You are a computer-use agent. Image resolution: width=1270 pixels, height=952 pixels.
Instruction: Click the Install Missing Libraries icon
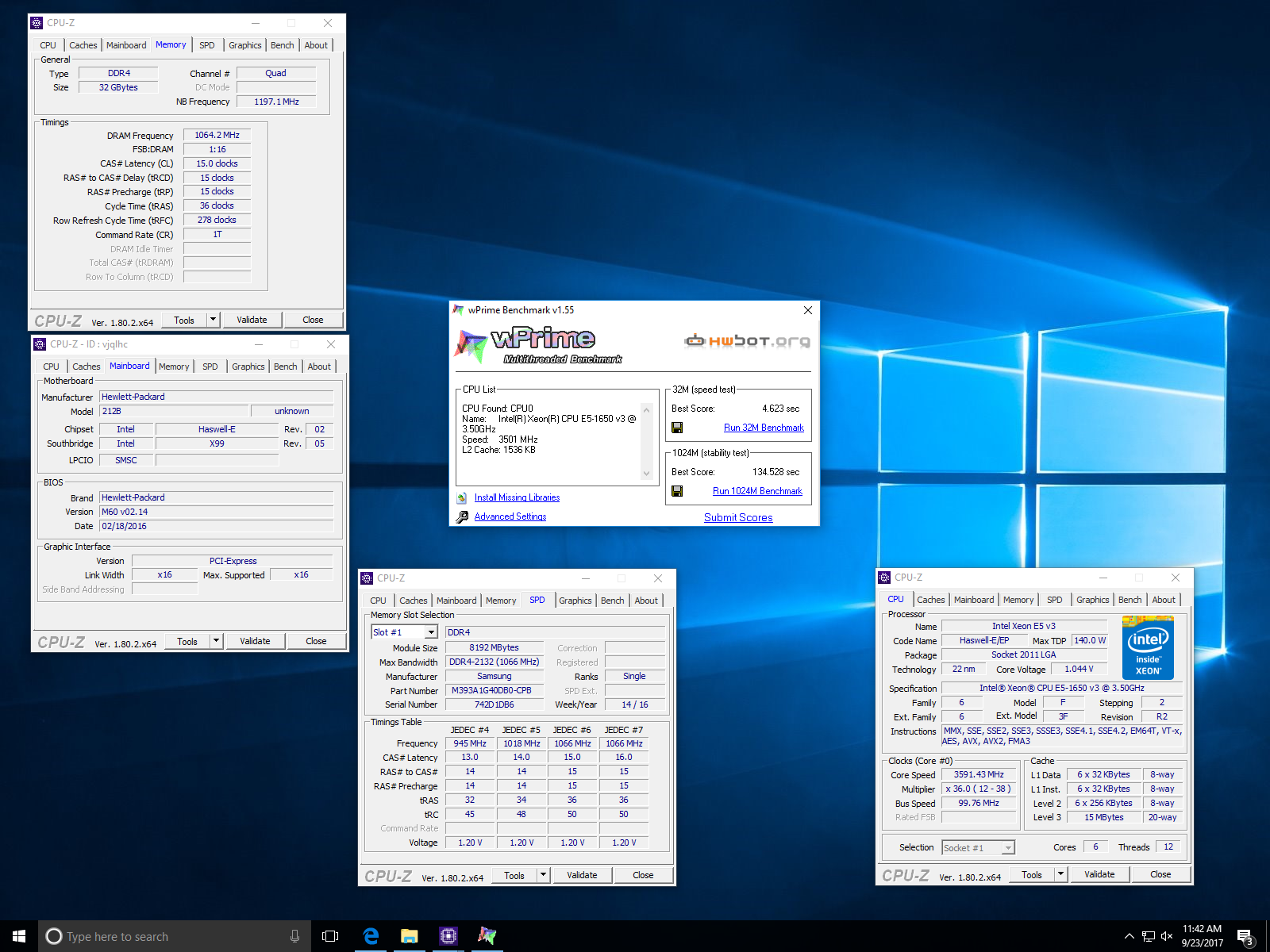462,498
